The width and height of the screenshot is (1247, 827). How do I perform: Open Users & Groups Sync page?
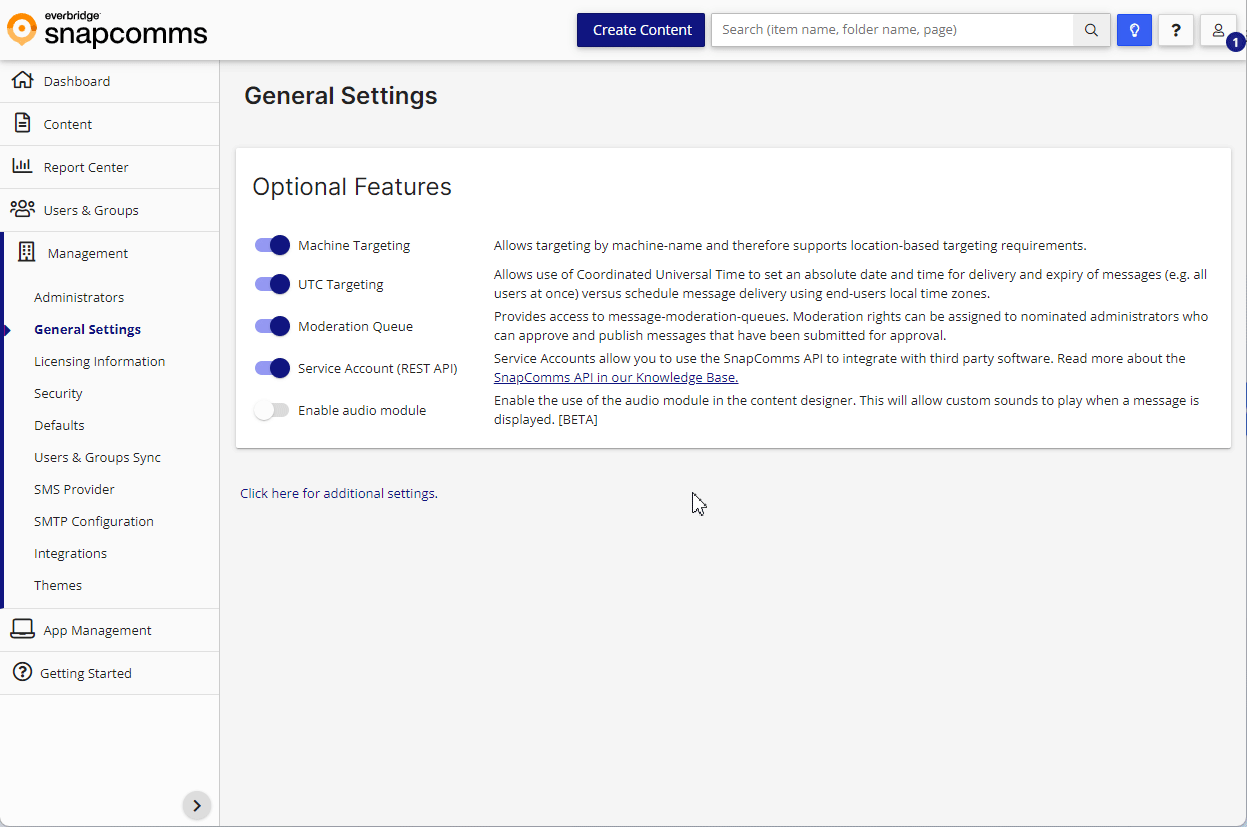97,457
